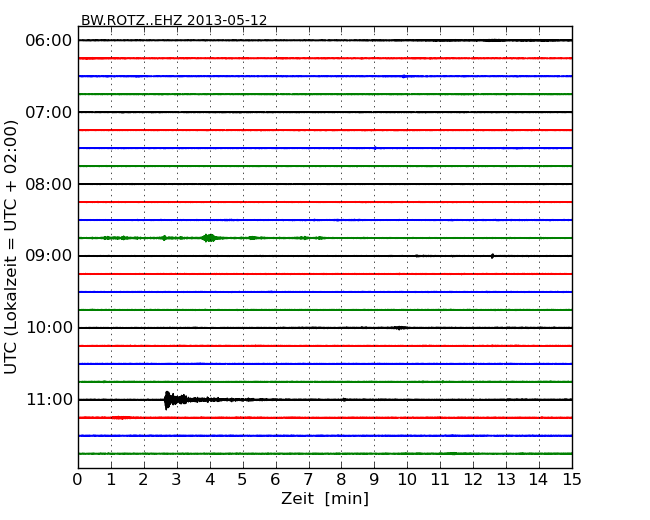
Task: Click the x-axis tick label 10
Action: (x=407, y=480)
